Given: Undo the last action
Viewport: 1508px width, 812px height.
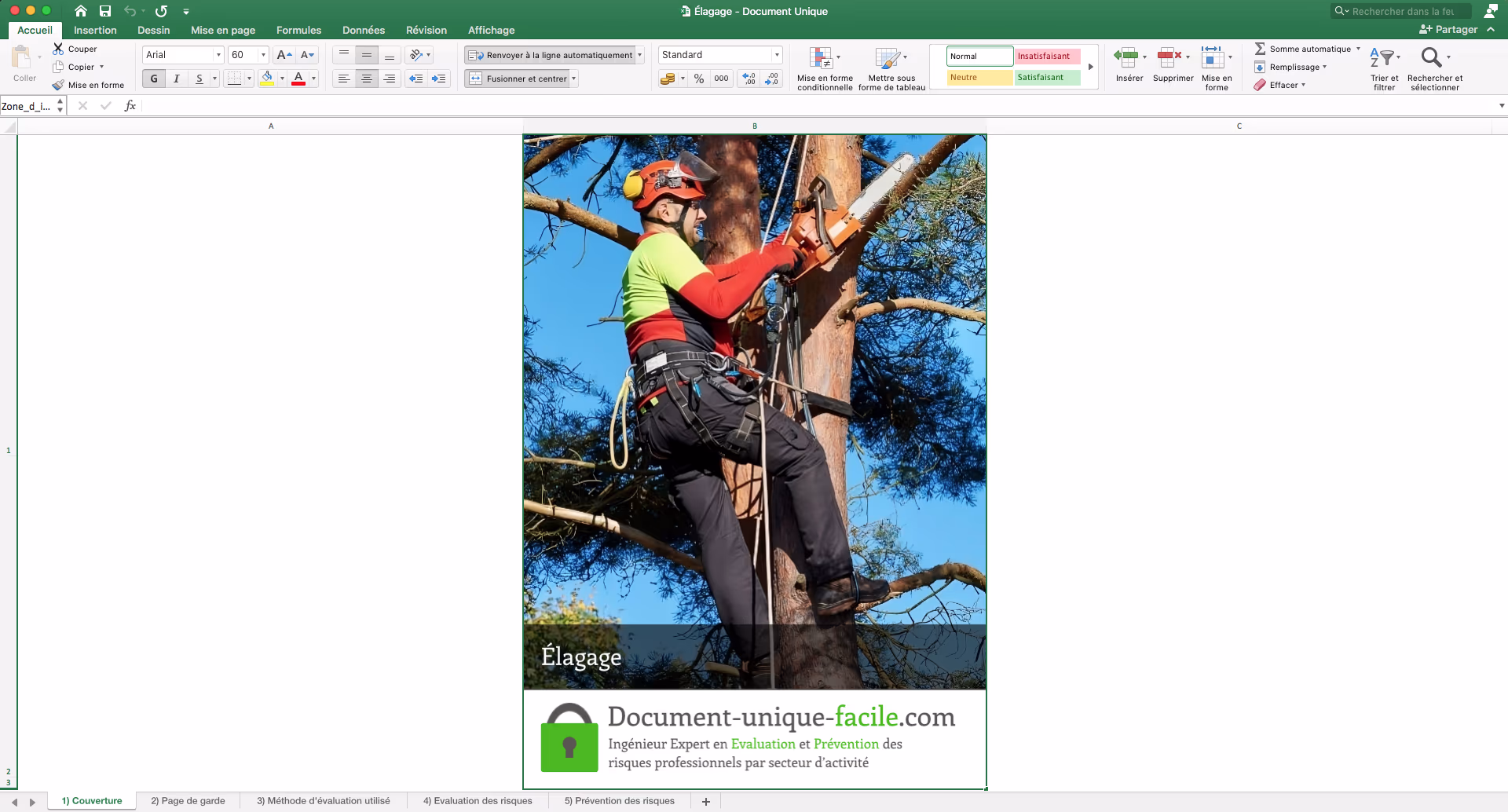Looking at the screenshot, I should (x=130, y=11).
